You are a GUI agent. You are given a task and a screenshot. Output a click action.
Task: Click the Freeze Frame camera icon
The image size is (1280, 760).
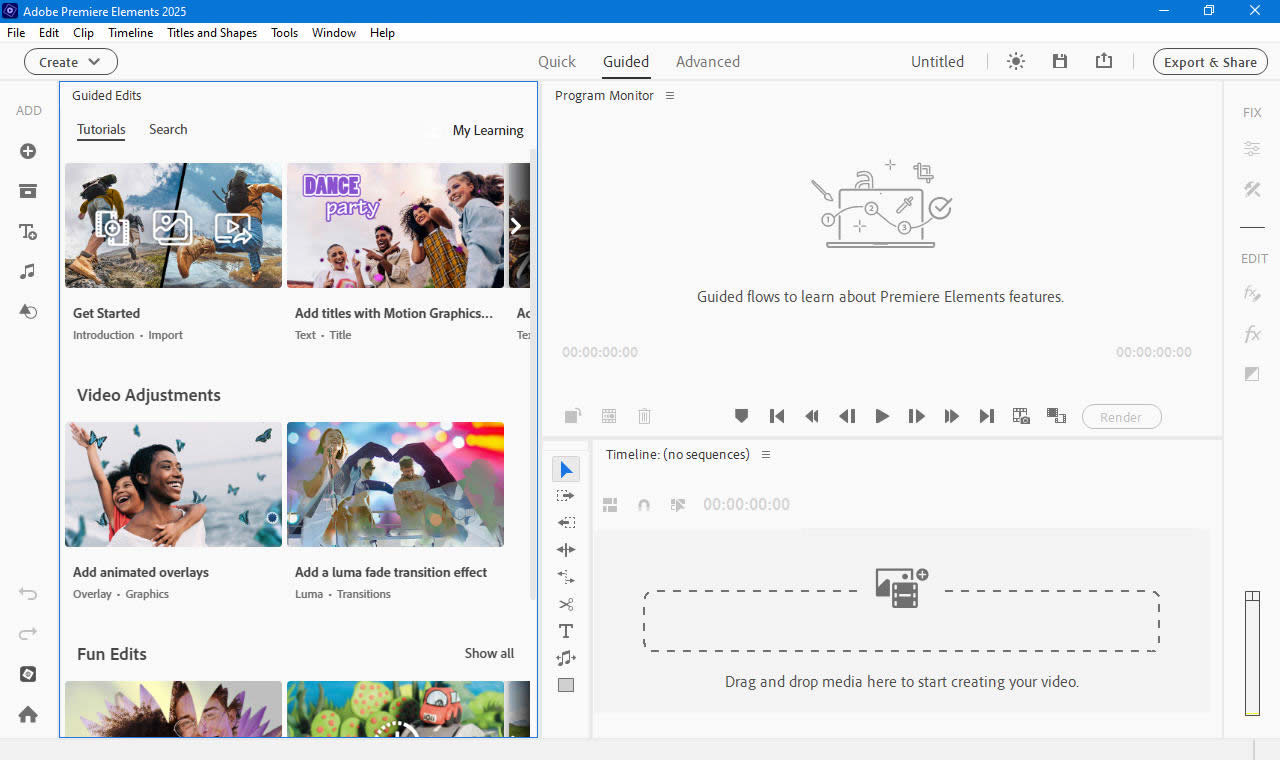(x=1021, y=416)
